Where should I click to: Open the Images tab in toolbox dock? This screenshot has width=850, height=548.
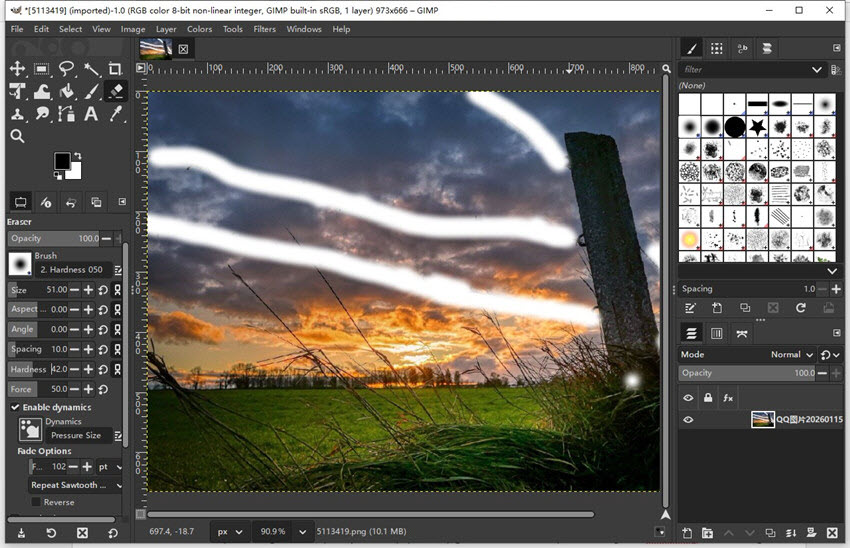96,202
